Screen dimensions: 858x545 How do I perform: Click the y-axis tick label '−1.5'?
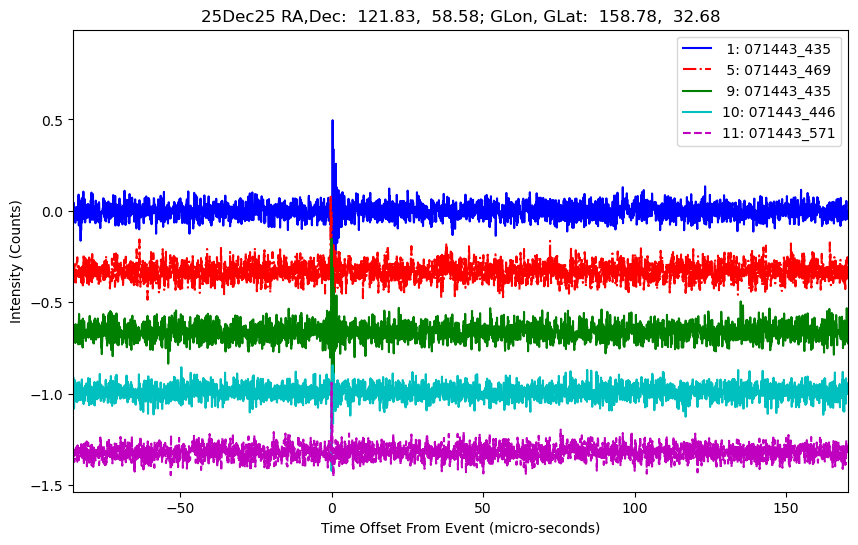pos(48,486)
